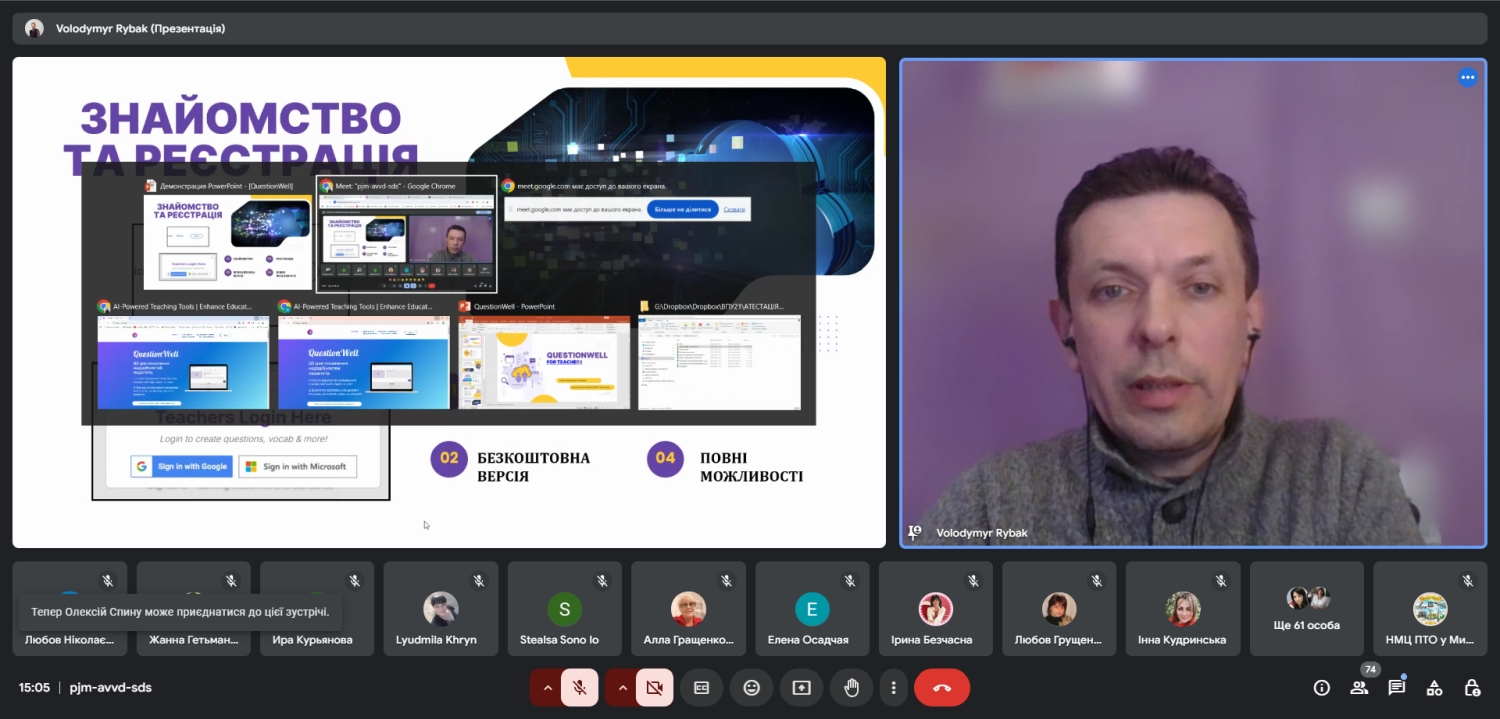This screenshot has width=1500, height=719.
Task: Open the three-dot more options menu in the call bar
Action: pos(893,687)
